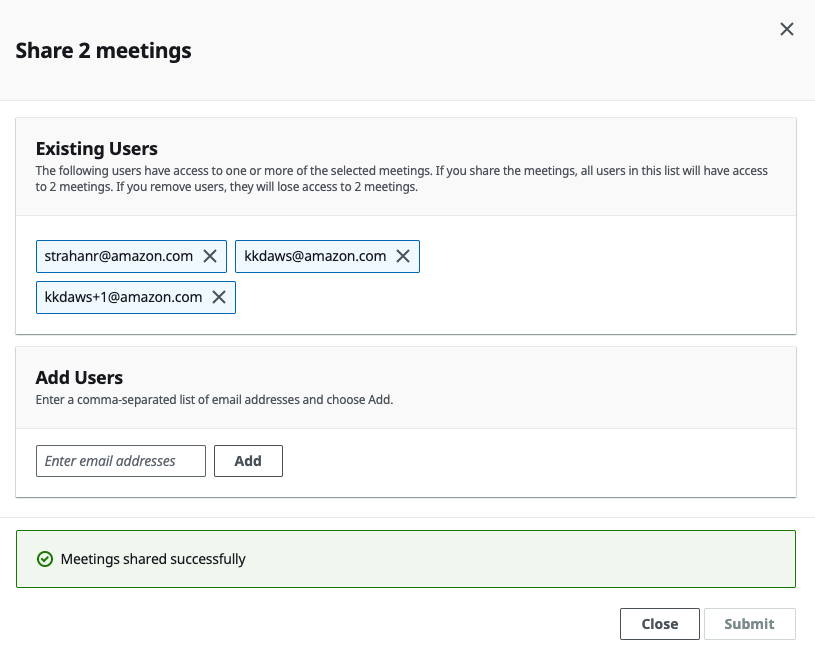Click the Existing Users description paragraph
This screenshot has height=650, width=815.
(x=400, y=178)
